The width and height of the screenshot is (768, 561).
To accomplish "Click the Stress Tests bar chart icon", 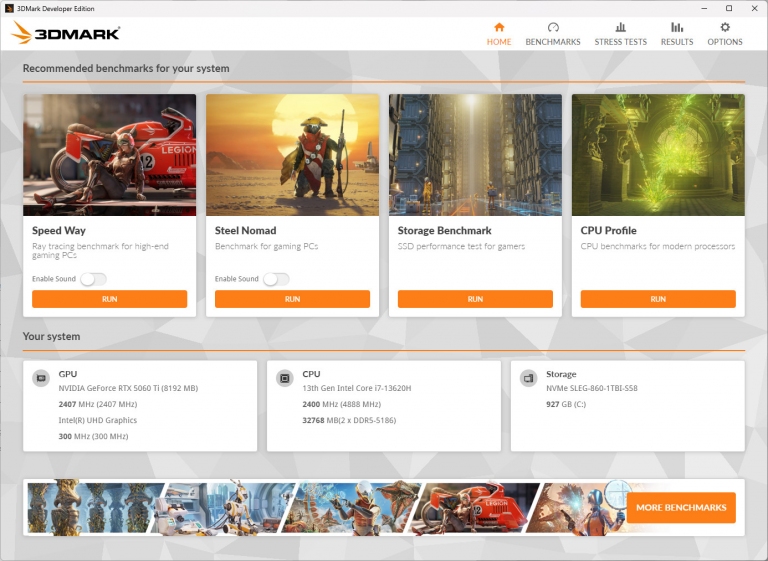I will (621, 27).
